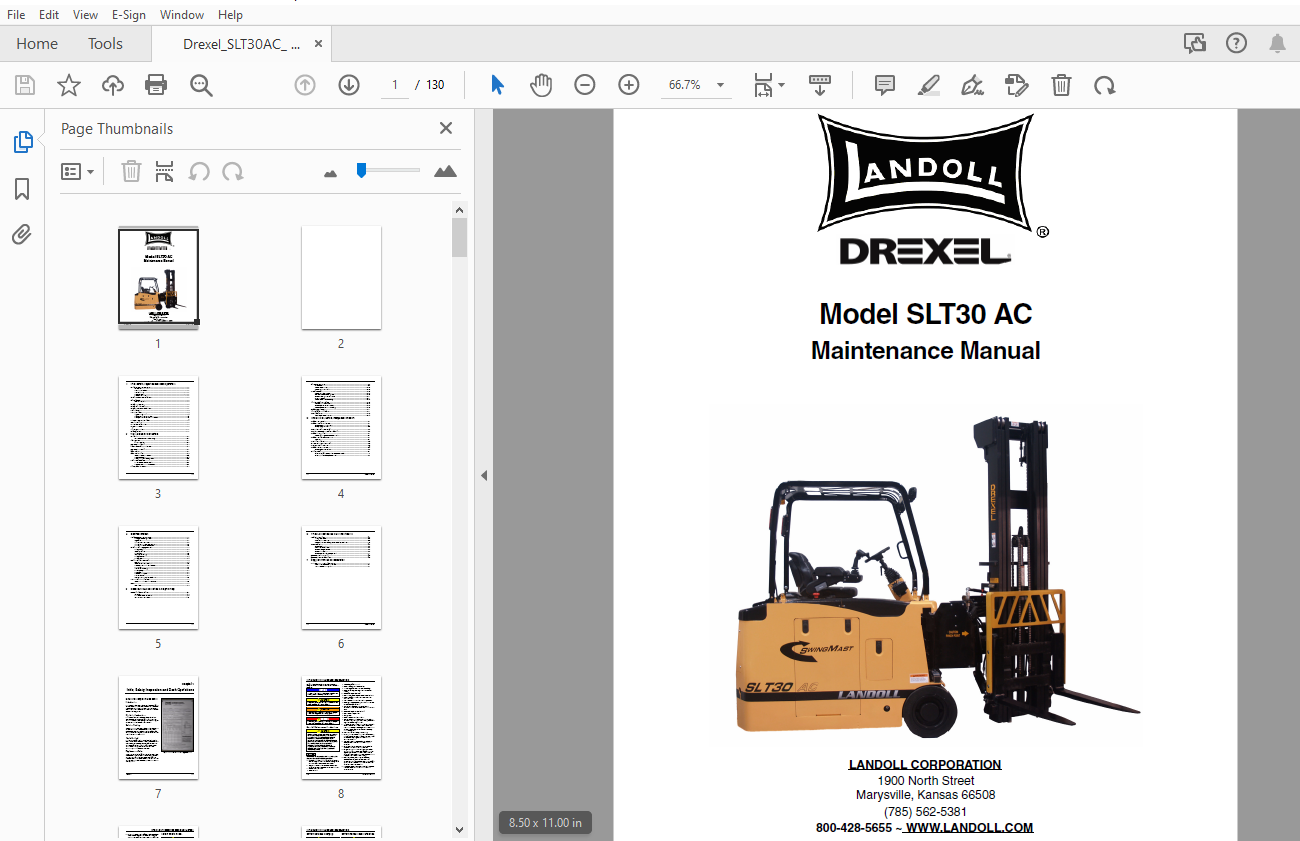
Task: Open the Edit menu
Action: point(49,15)
